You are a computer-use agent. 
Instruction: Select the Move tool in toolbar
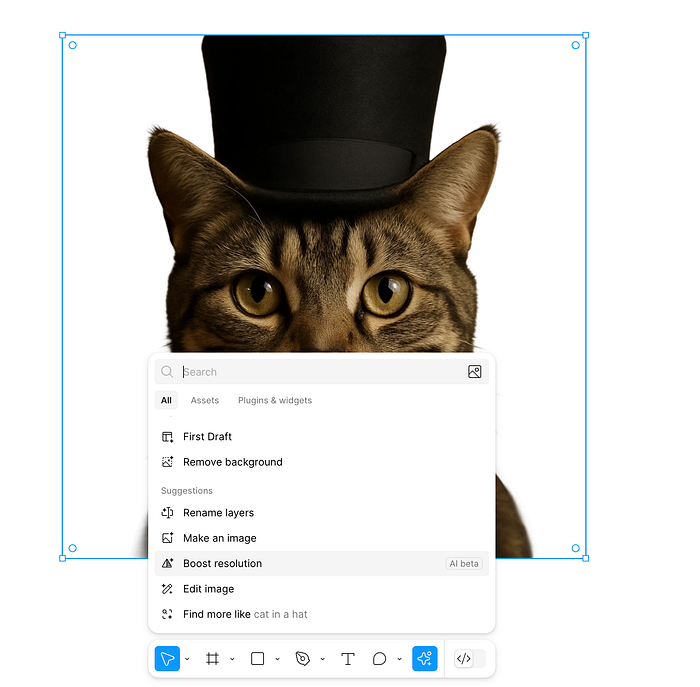click(167, 659)
